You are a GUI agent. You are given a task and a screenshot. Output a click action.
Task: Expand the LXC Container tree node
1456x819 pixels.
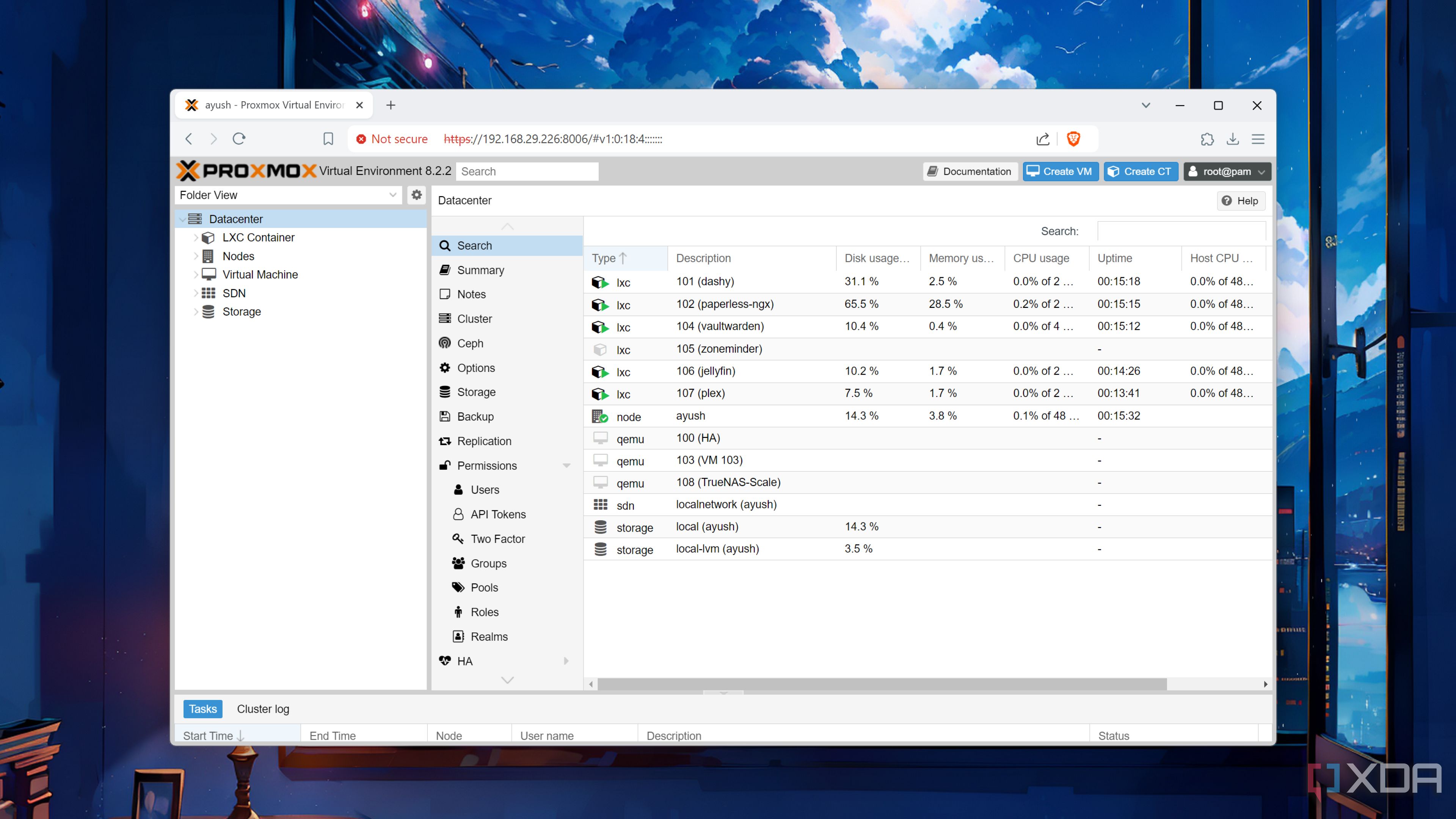(x=196, y=237)
